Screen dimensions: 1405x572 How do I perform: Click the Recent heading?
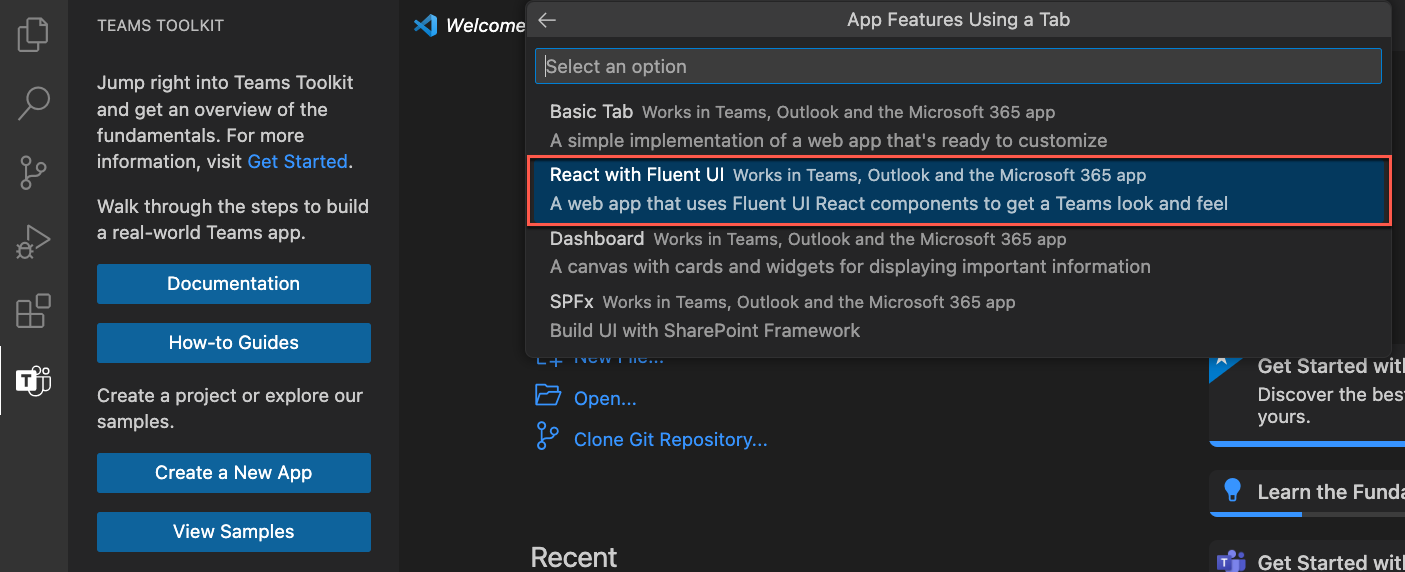click(x=574, y=557)
